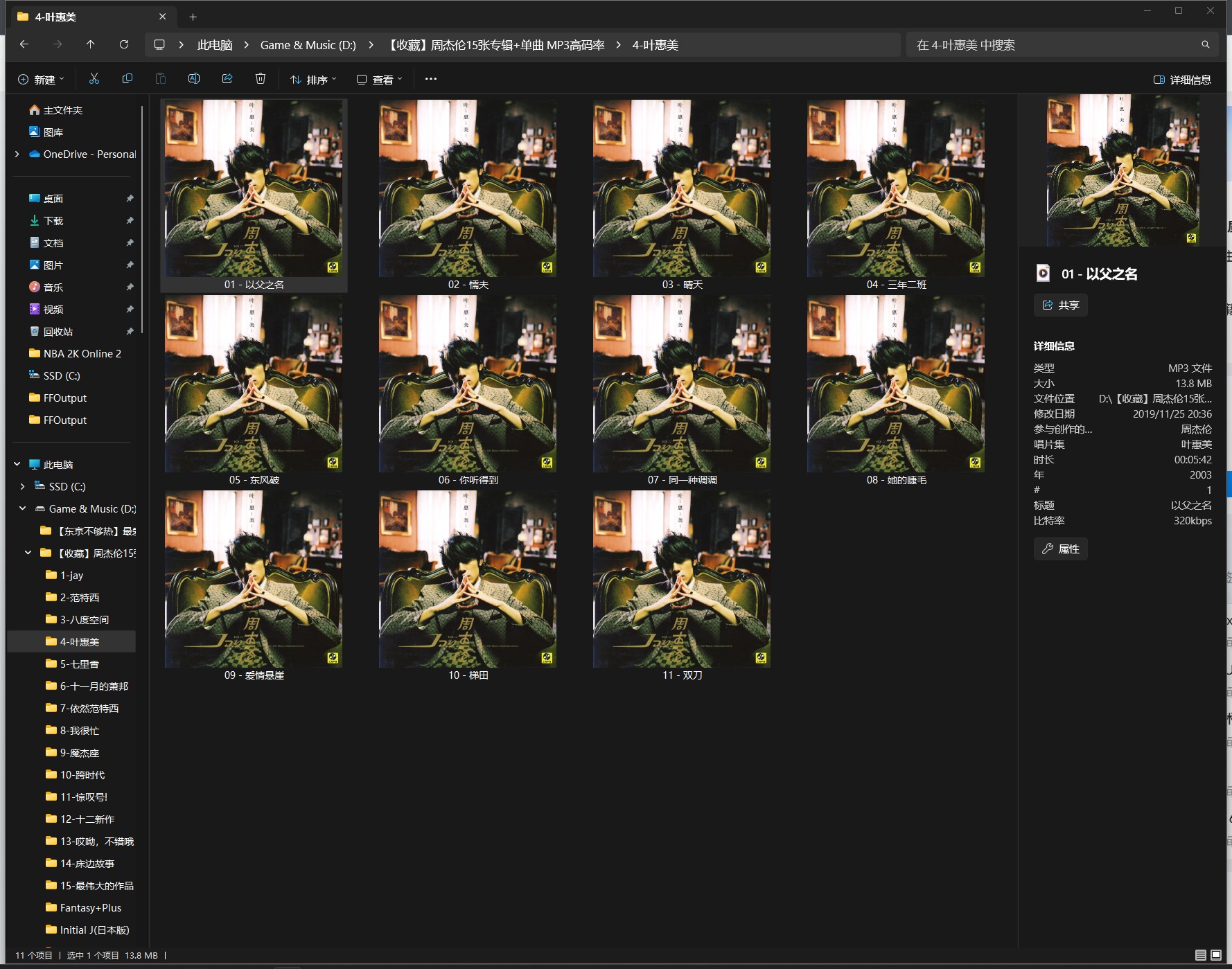The image size is (1232, 969).
Task: Select the file 08 - 她的睫毛
Action: (x=896, y=391)
